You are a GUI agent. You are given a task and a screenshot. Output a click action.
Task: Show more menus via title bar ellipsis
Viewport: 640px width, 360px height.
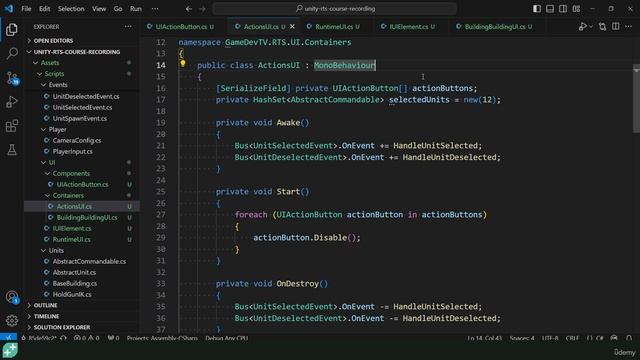tap(155, 9)
